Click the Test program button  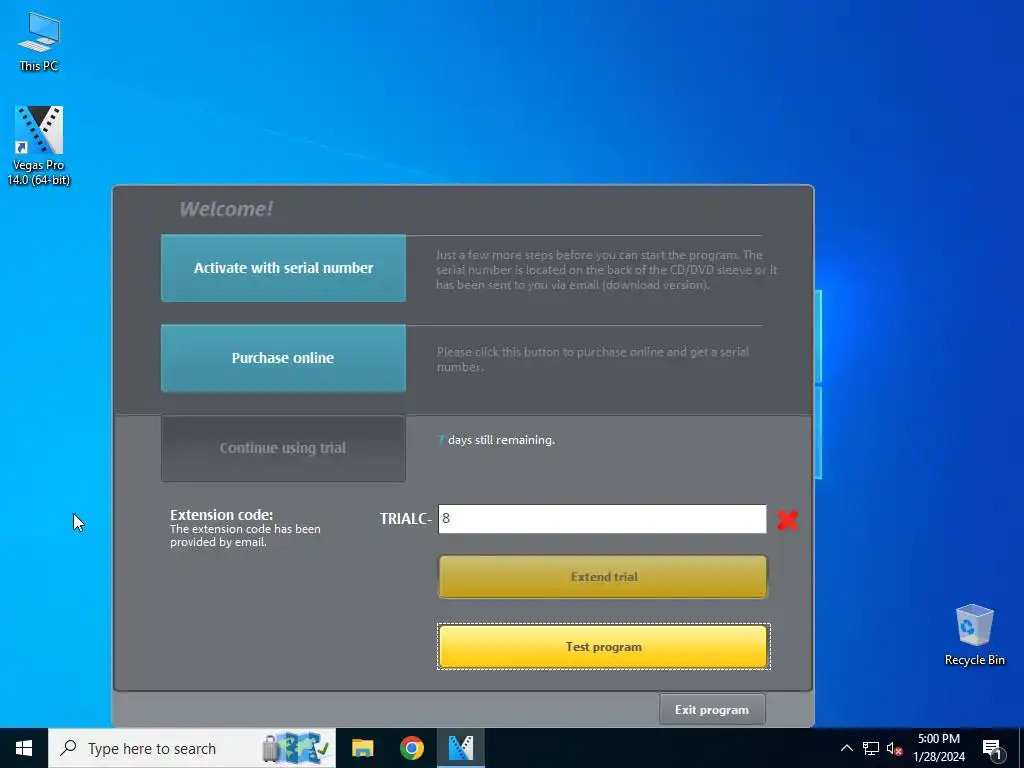pos(603,647)
